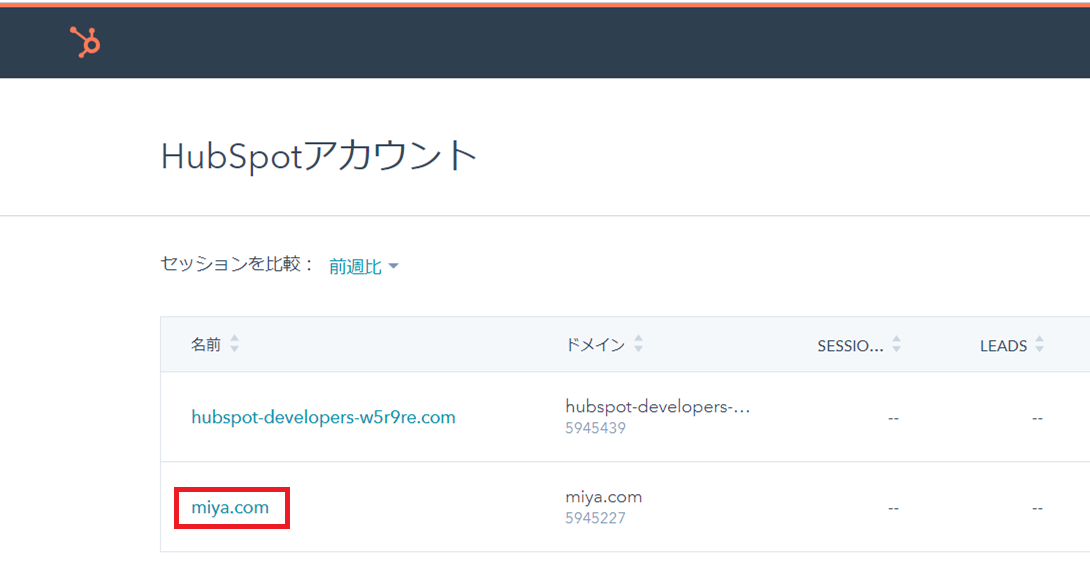
Task: Click the 名前 column header text
Action: point(206,344)
